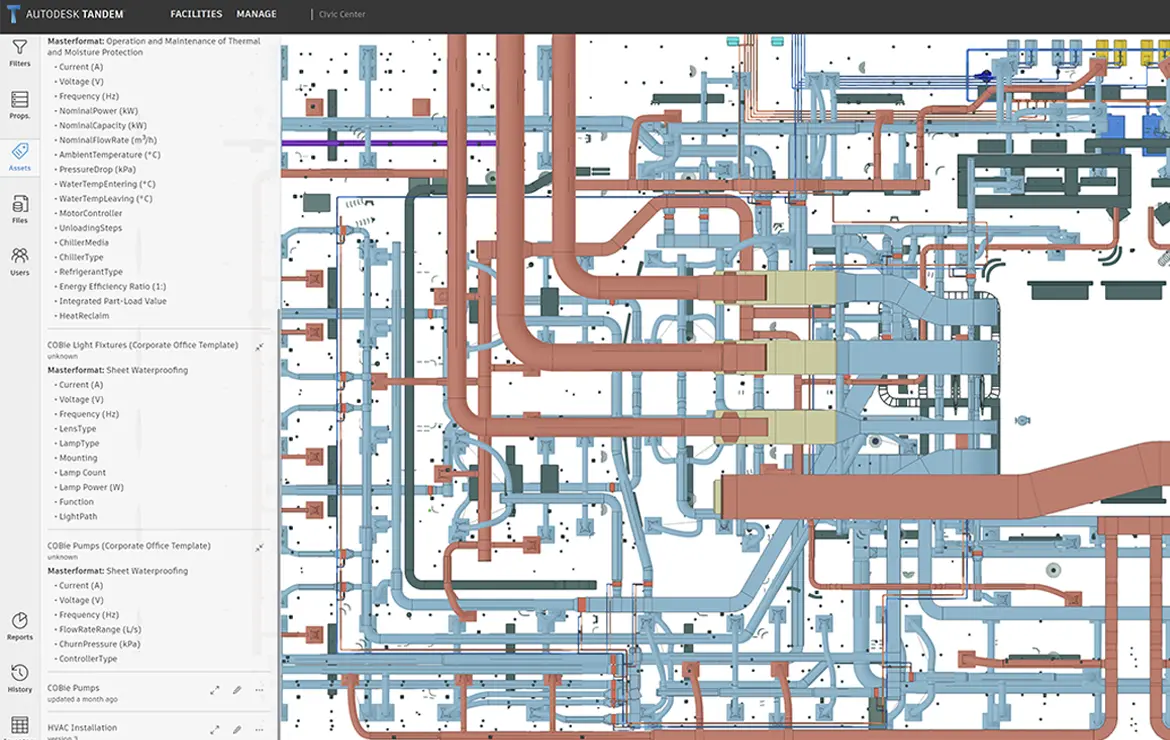Click the Lamp Count parameter

(83, 472)
